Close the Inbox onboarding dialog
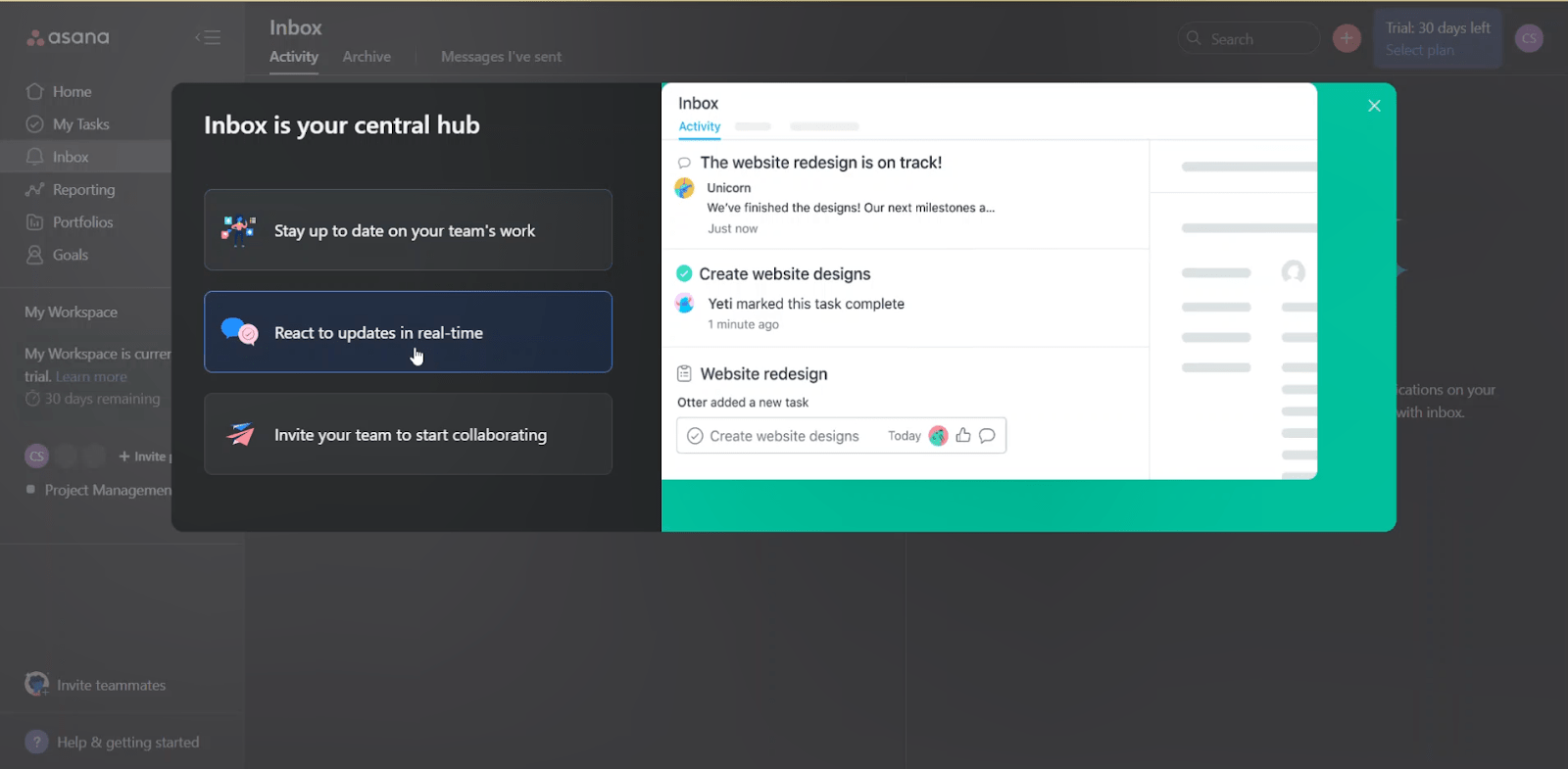Image resolution: width=1568 pixels, height=769 pixels. point(1374,106)
